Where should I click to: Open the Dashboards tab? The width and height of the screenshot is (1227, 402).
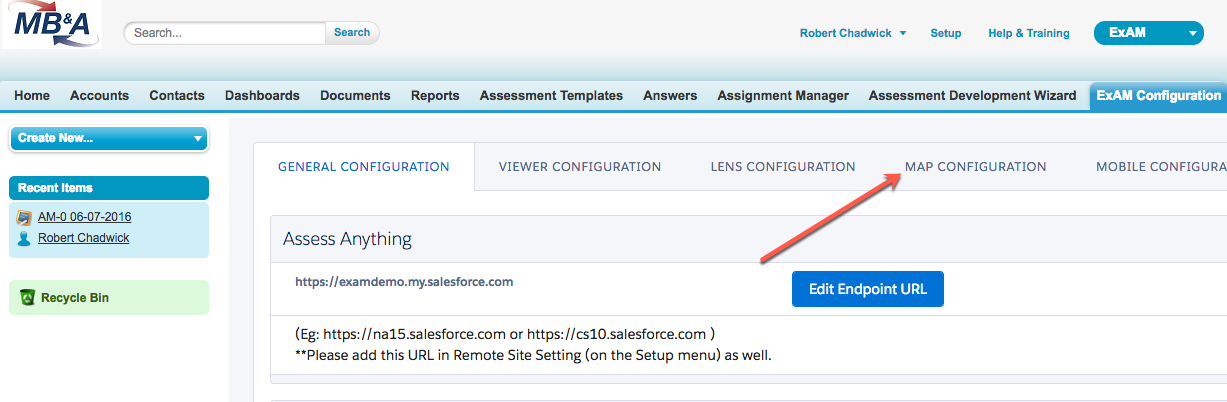[262, 96]
